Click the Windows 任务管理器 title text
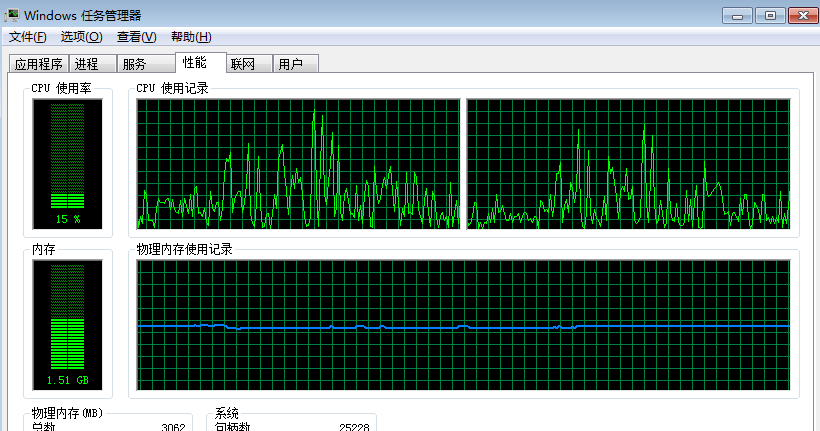The image size is (820, 431). (83, 16)
